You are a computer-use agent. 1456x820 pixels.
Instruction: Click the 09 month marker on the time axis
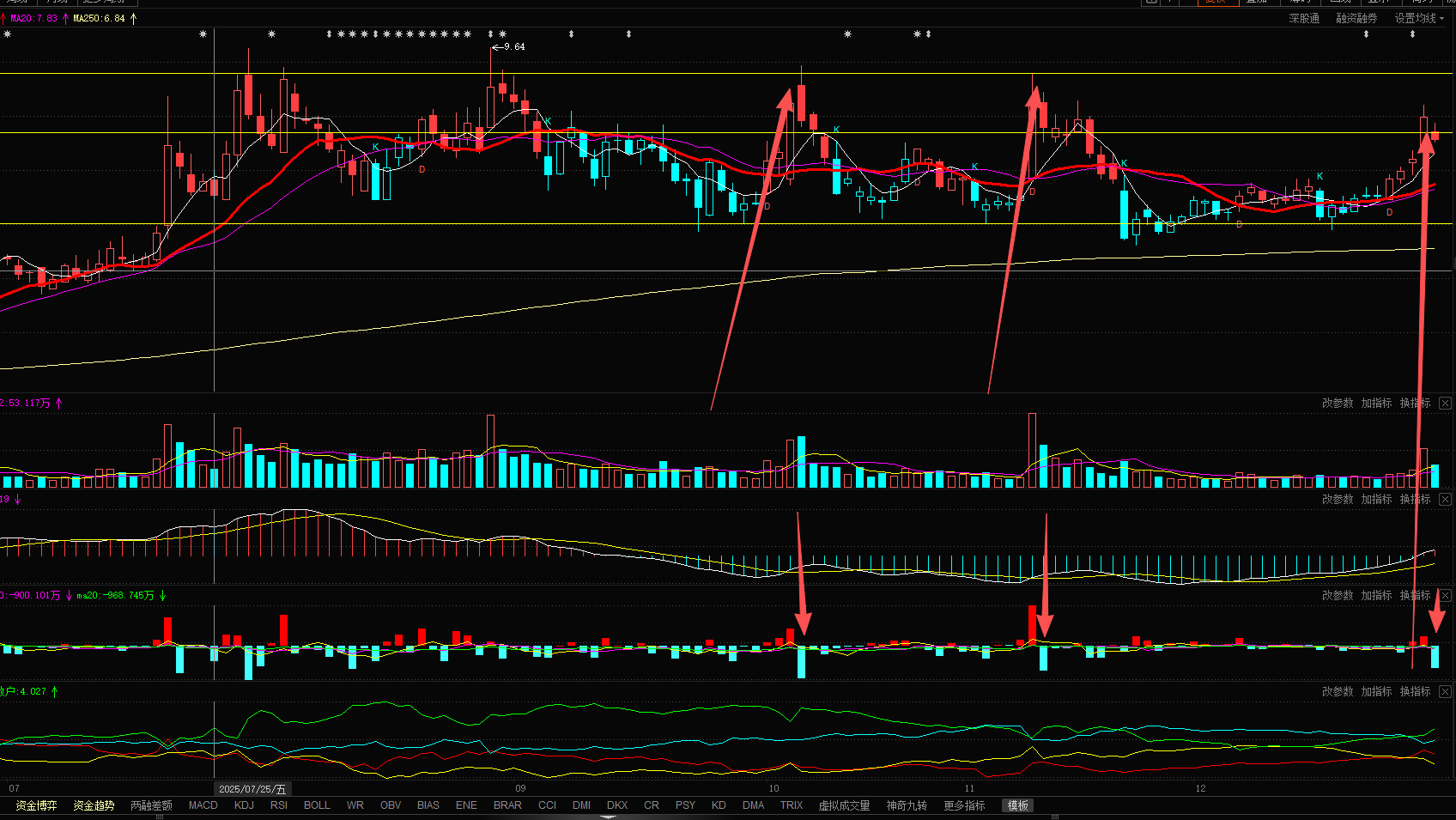point(520,788)
